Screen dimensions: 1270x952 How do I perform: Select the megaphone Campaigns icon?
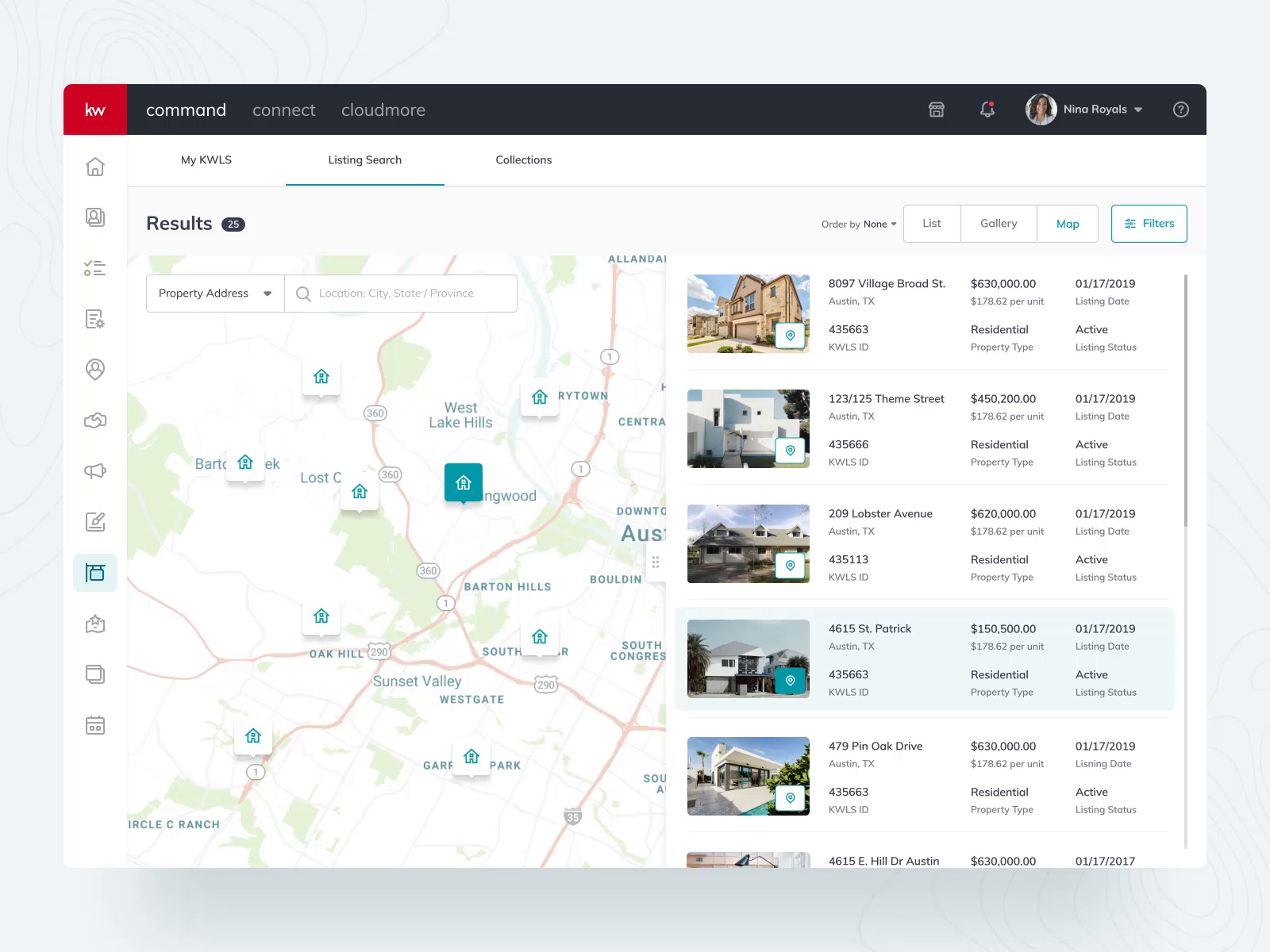coord(95,471)
